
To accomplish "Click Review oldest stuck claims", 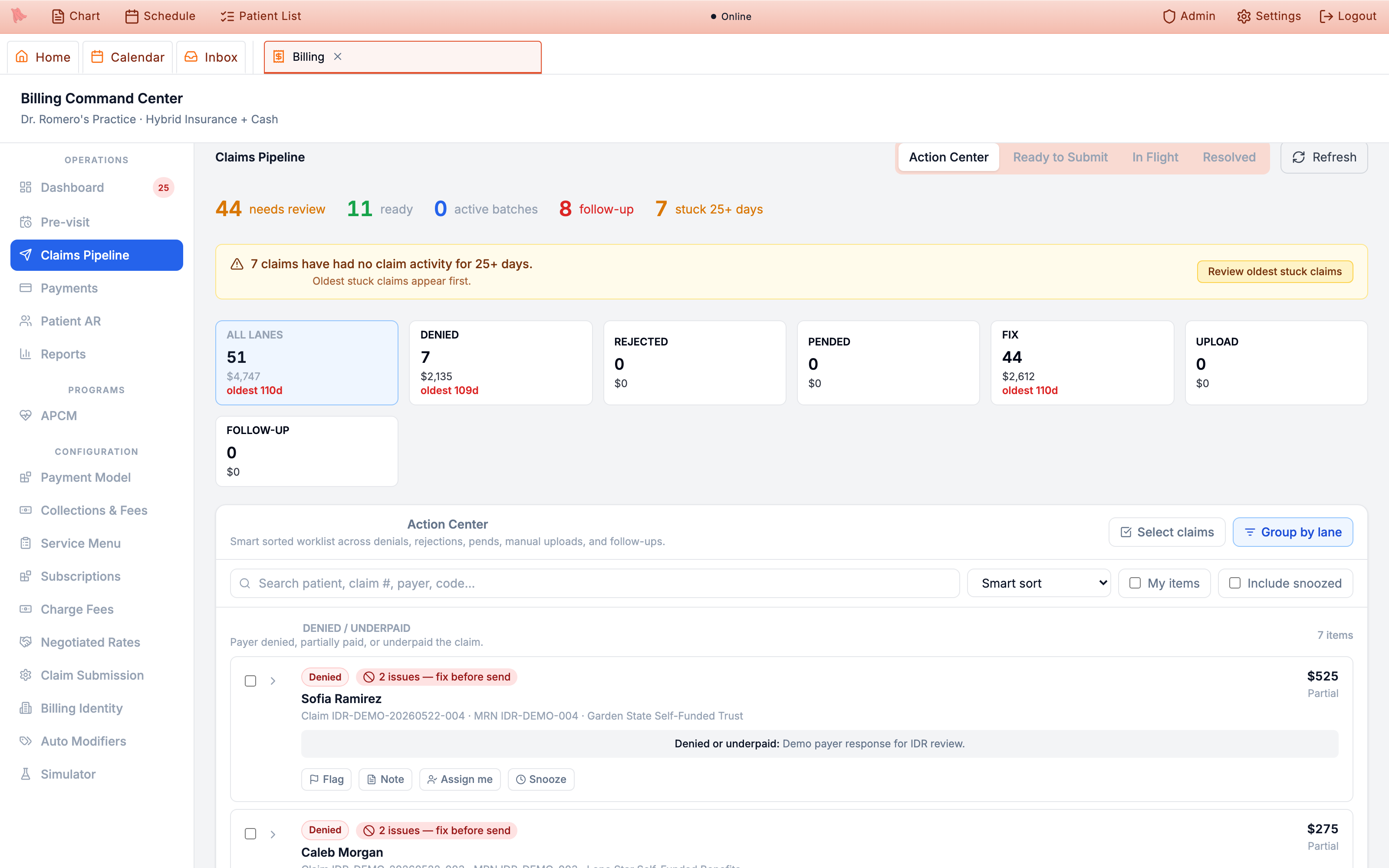I will coord(1274,272).
